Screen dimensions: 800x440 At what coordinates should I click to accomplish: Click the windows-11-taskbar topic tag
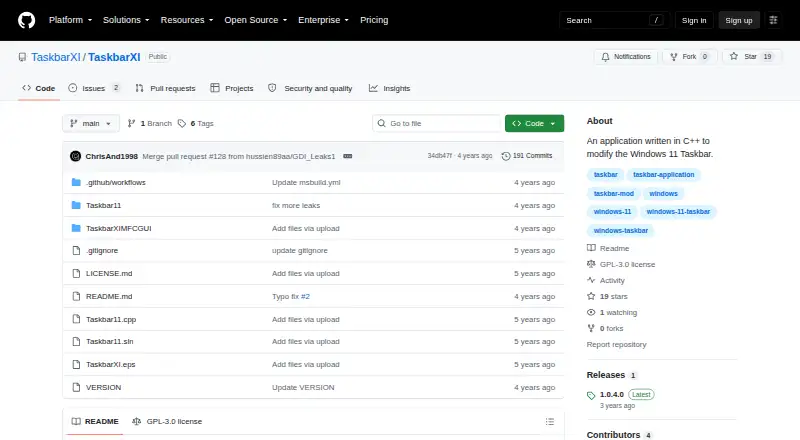pos(678,212)
